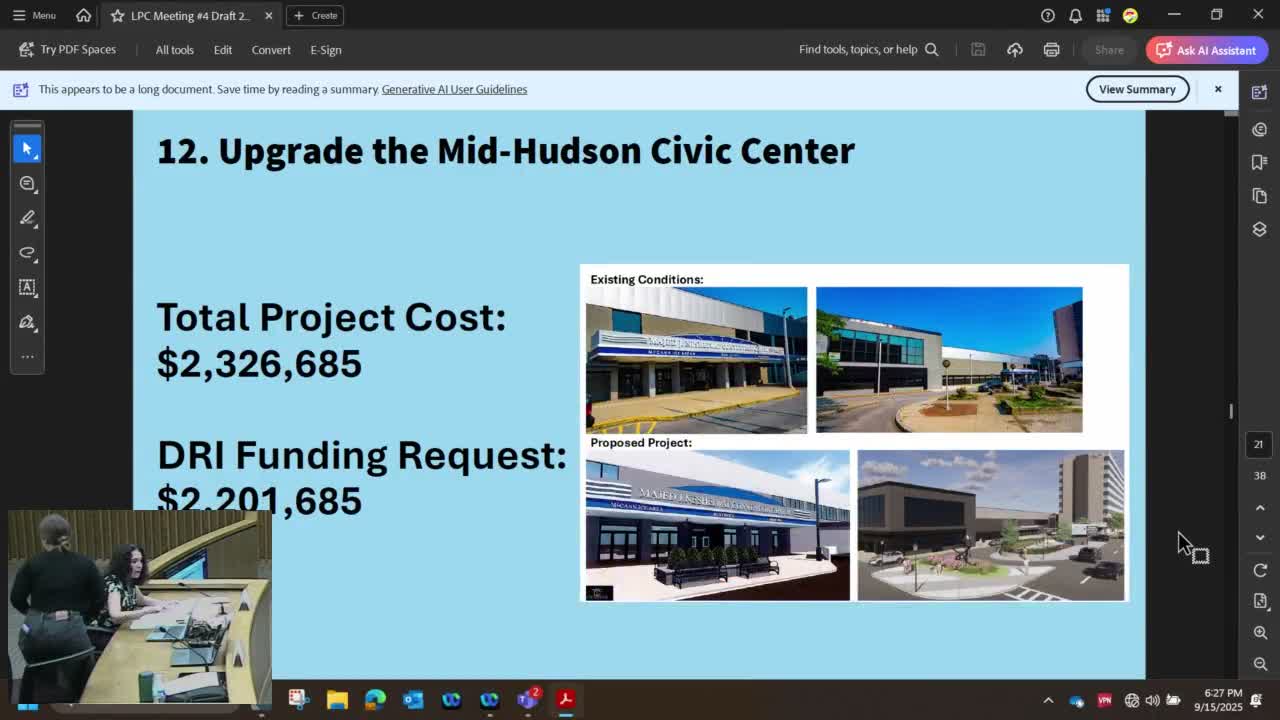Viewport: 1280px width, 720px height.
Task: Open Generative AI User Guidelines link
Action: 454,89
